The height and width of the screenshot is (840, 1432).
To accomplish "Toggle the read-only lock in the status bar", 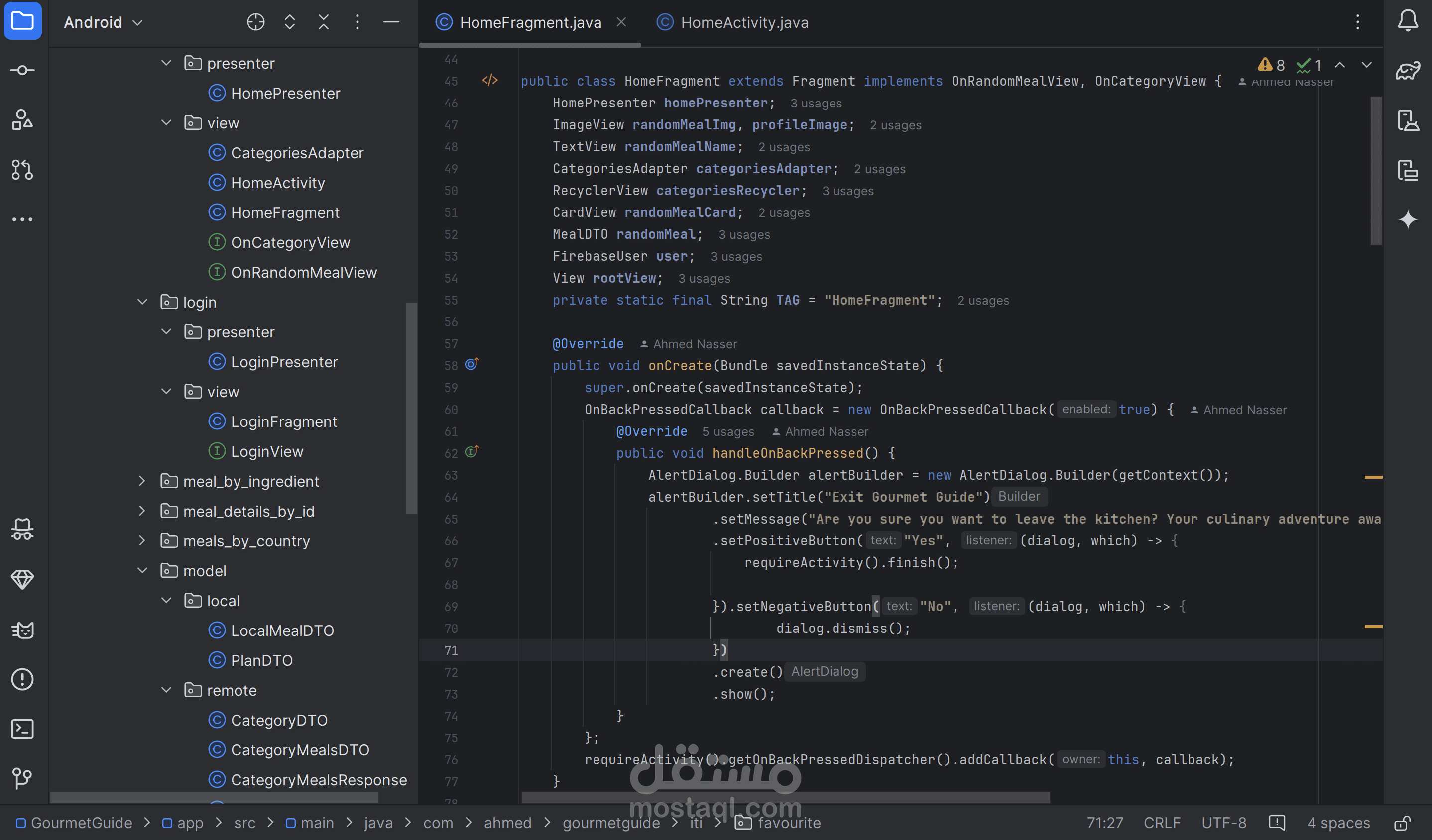I will pos(1402,823).
